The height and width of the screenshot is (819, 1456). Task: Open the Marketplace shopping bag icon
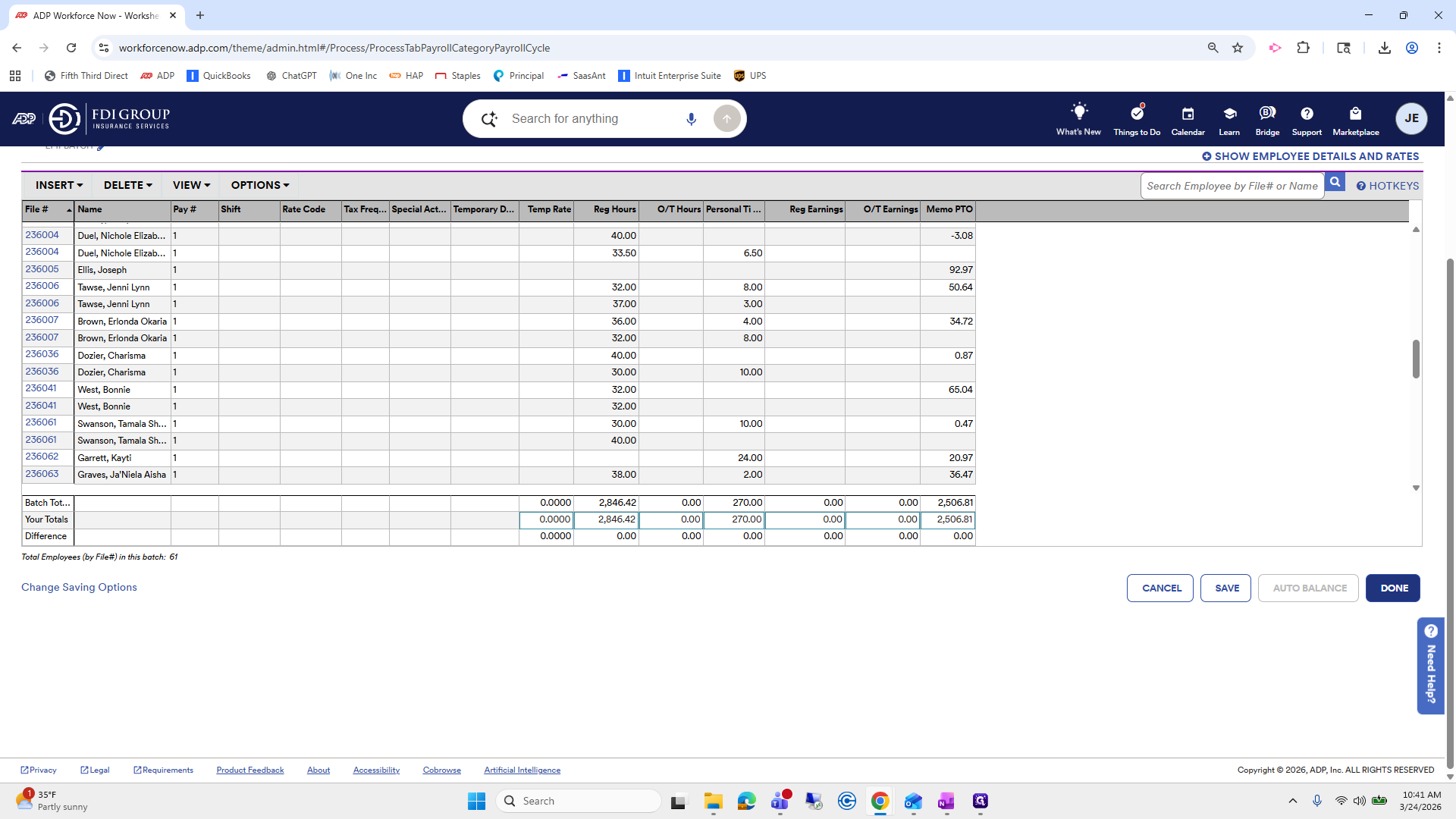[x=1356, y=114]
